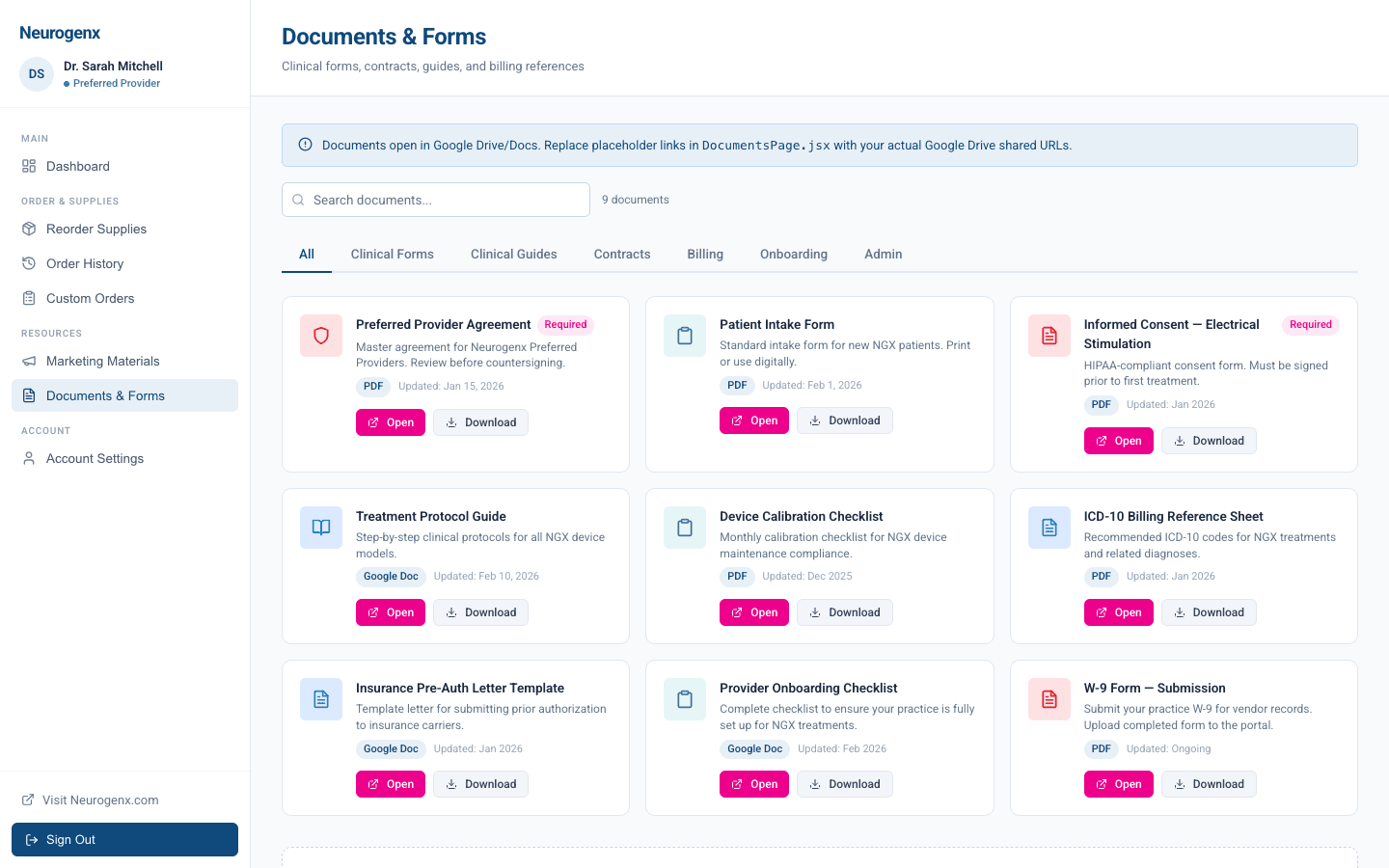Switch to the Billing tab

(705, 254)
